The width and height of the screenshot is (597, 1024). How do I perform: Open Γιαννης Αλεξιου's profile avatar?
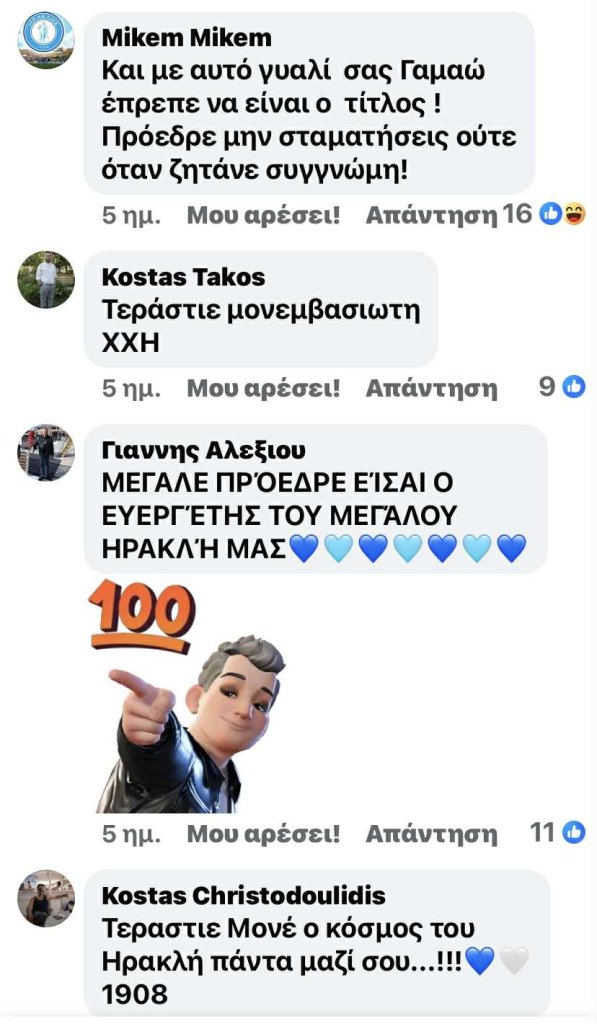pos(46,453)
